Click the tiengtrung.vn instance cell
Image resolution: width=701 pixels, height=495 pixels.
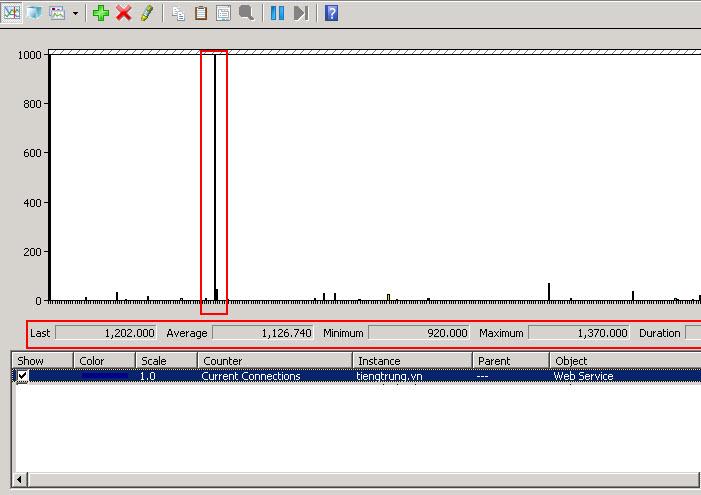click(x=389, y=377)
